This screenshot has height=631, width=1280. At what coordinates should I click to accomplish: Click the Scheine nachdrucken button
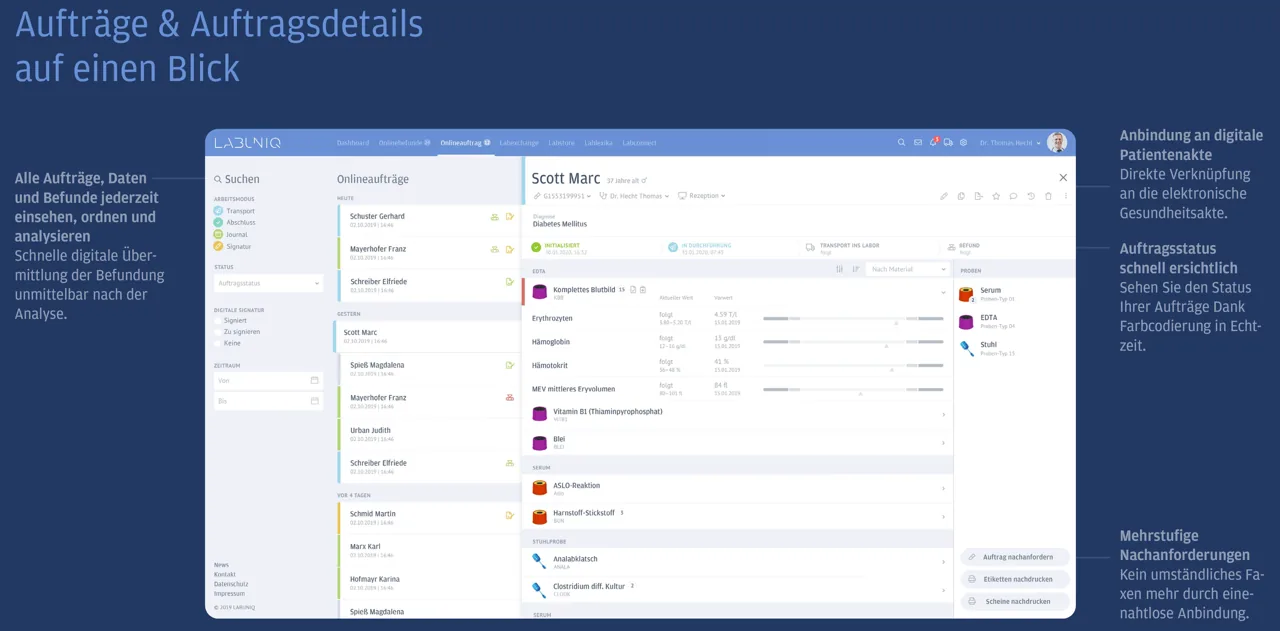pyautogui.click(x=1015, y=601)
